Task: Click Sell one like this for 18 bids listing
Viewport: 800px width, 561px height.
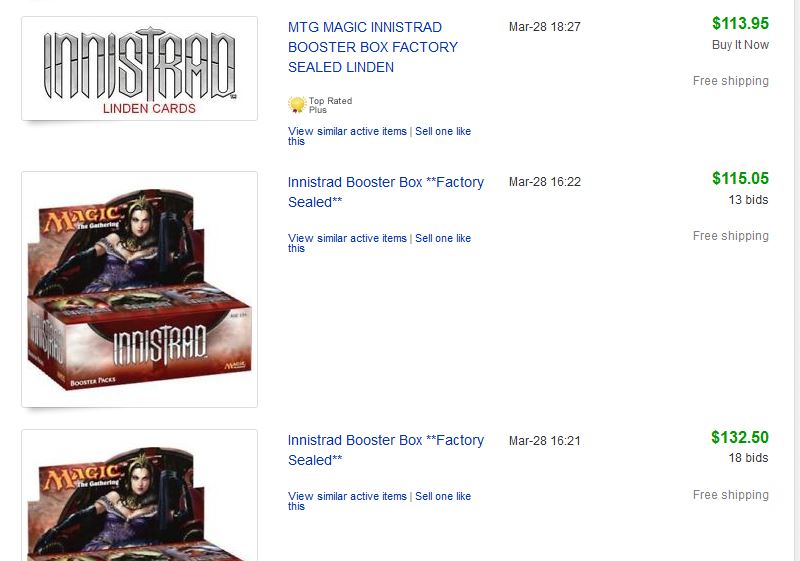Action: 443,496
